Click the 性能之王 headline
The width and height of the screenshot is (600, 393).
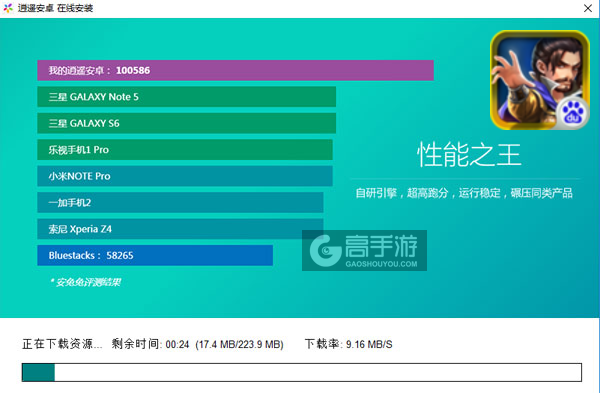pos(469,154)
